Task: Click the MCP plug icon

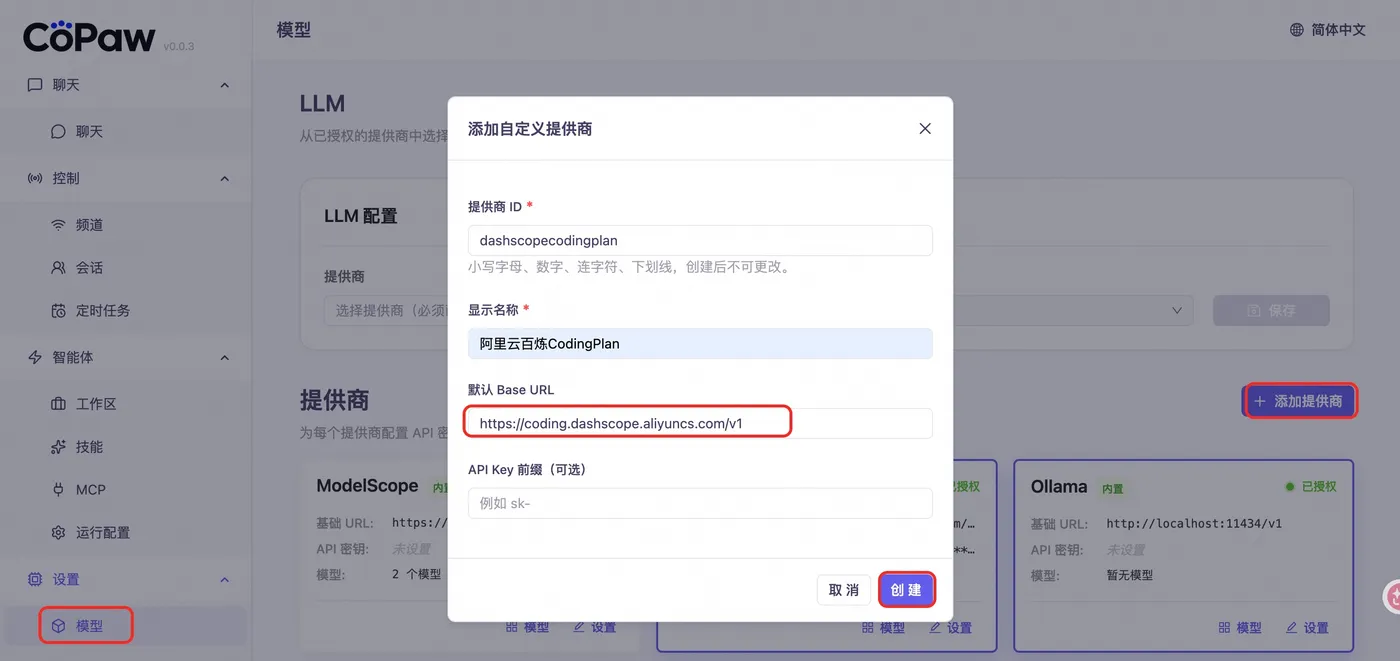Action: [58, 490]
